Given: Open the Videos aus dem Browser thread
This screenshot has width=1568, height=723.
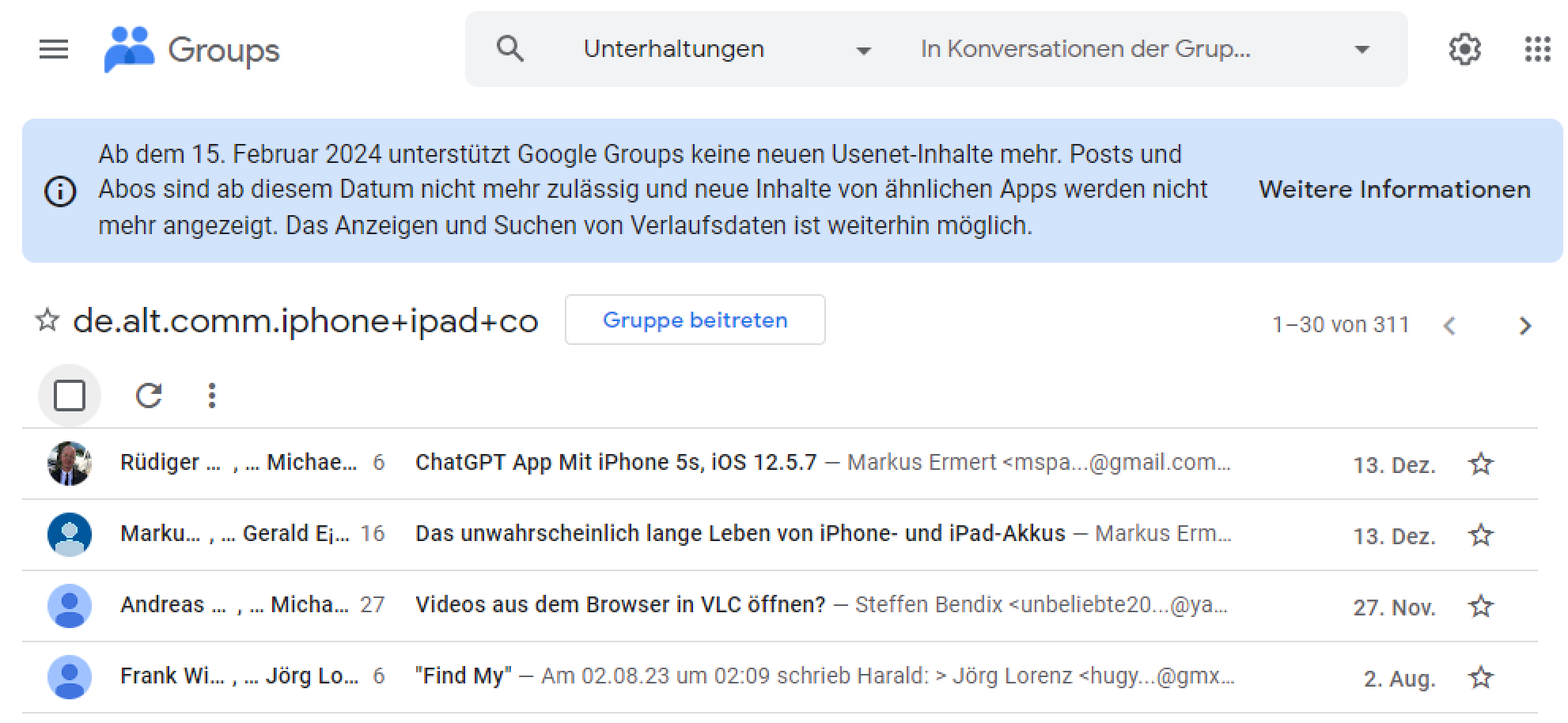Looking at the screenshot, I should tap(620, 605).
